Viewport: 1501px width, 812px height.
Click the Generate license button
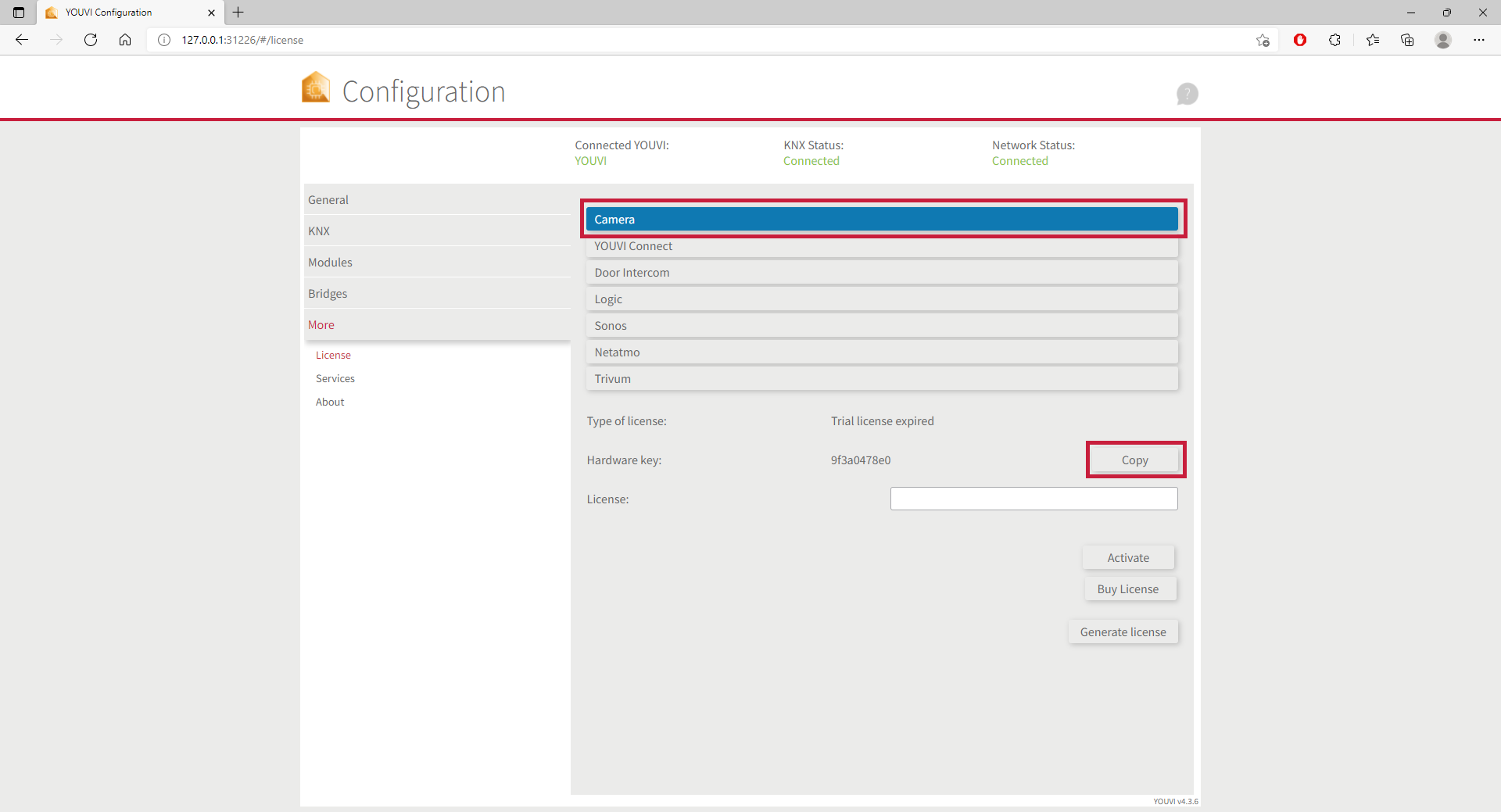[1123, 632]
